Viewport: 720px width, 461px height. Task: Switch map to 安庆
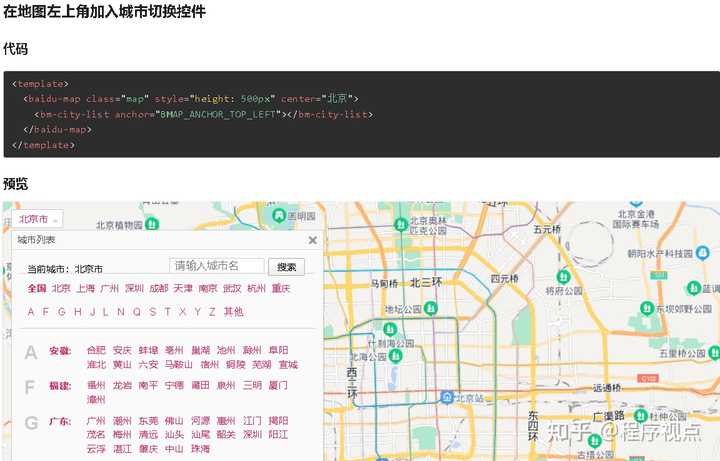click(x=122, y=350)
